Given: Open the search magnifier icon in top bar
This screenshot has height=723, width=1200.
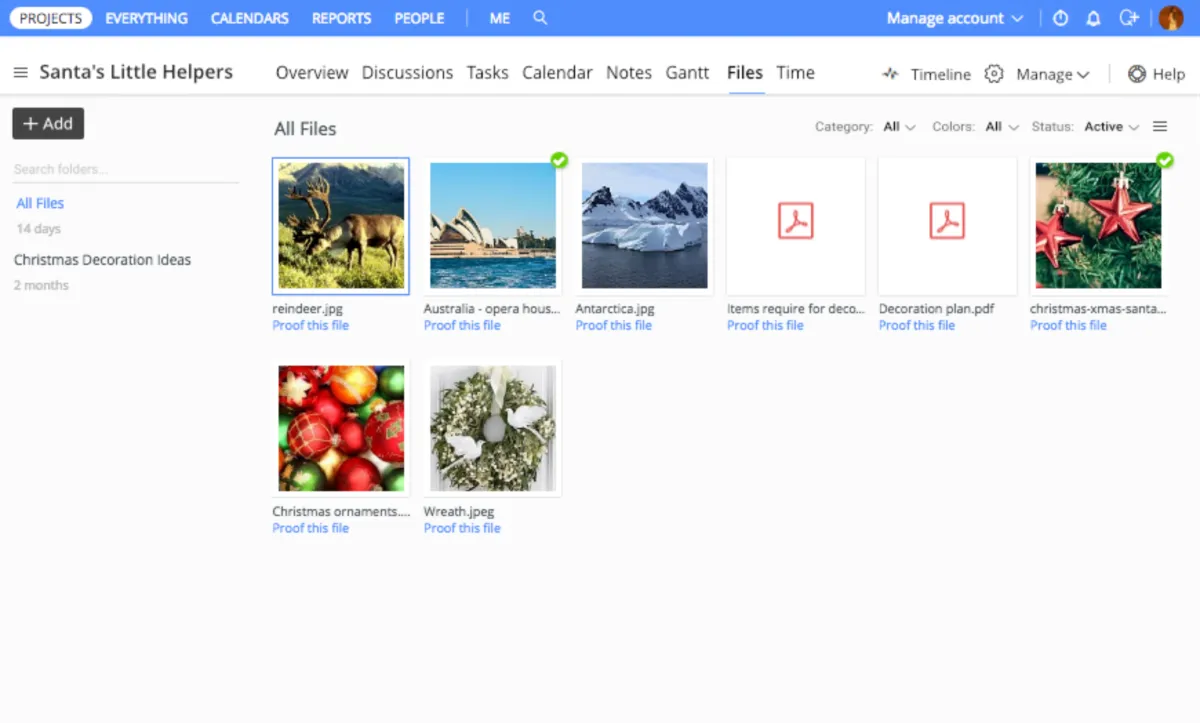Looking at the screenshot, I should [x=540, y=18].
